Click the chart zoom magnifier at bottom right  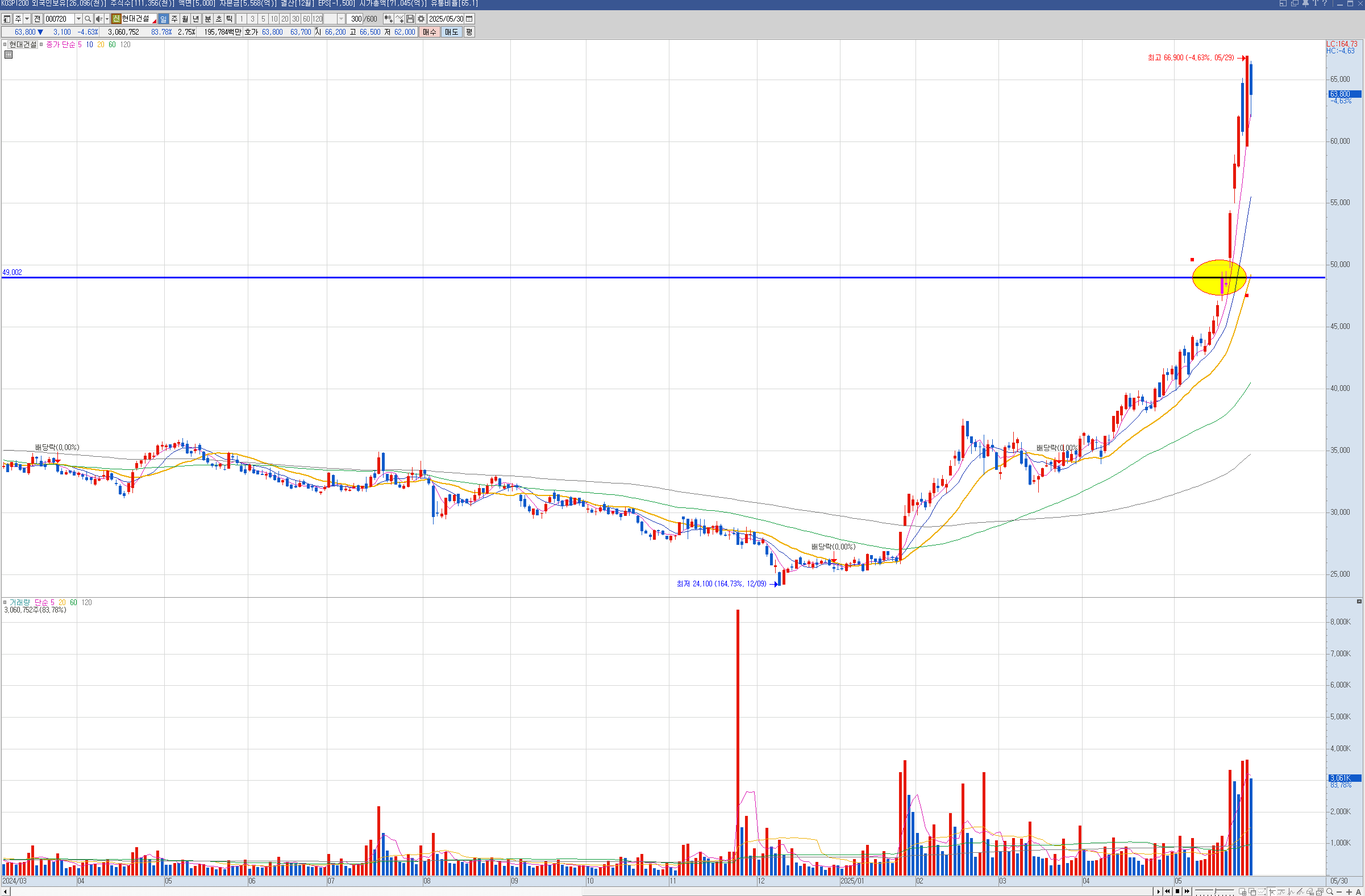click(1329, 891)
